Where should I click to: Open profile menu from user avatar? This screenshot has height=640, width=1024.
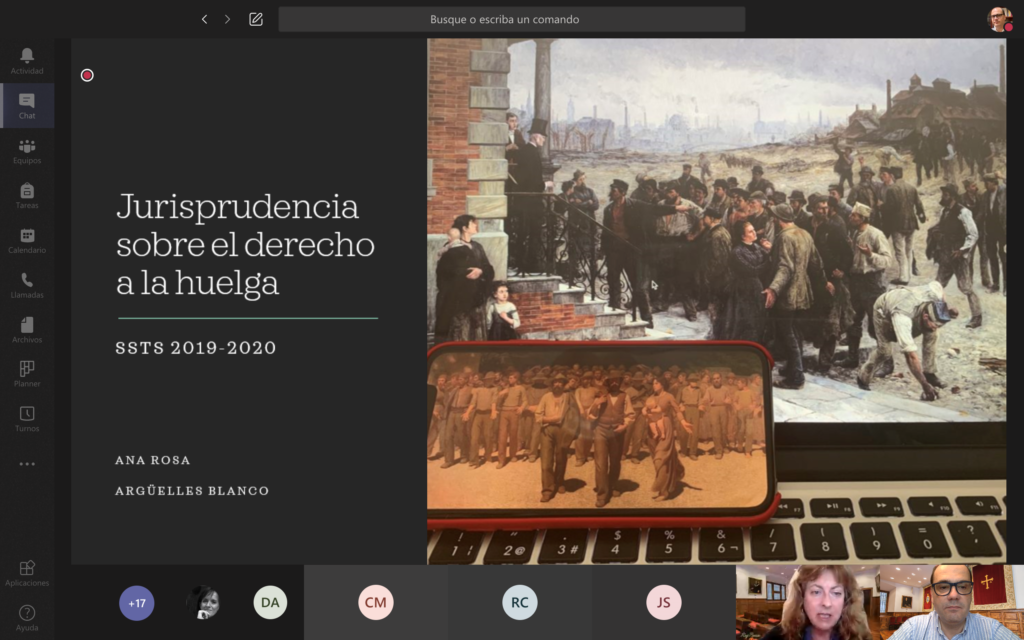click(999, 19)
